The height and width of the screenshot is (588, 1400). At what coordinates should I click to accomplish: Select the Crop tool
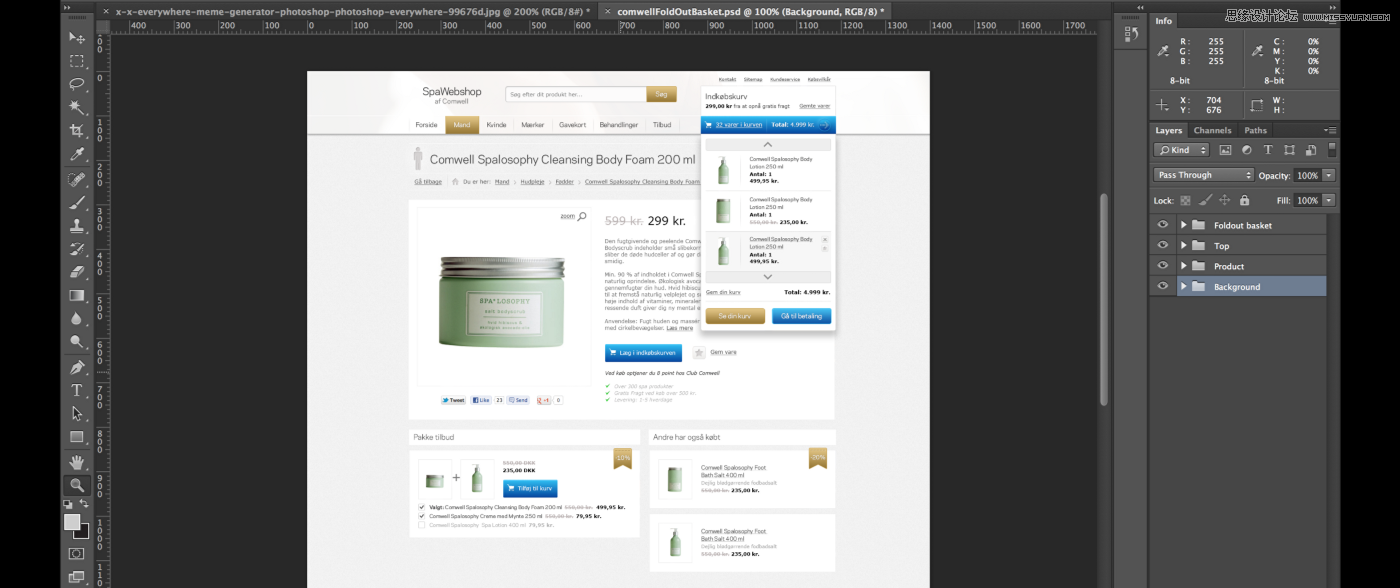tap(77, 131)
